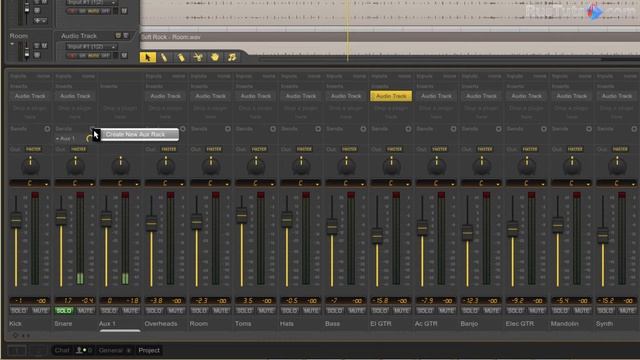
Task: Open Kick channel pan dropdown
Action: point(46,184)
